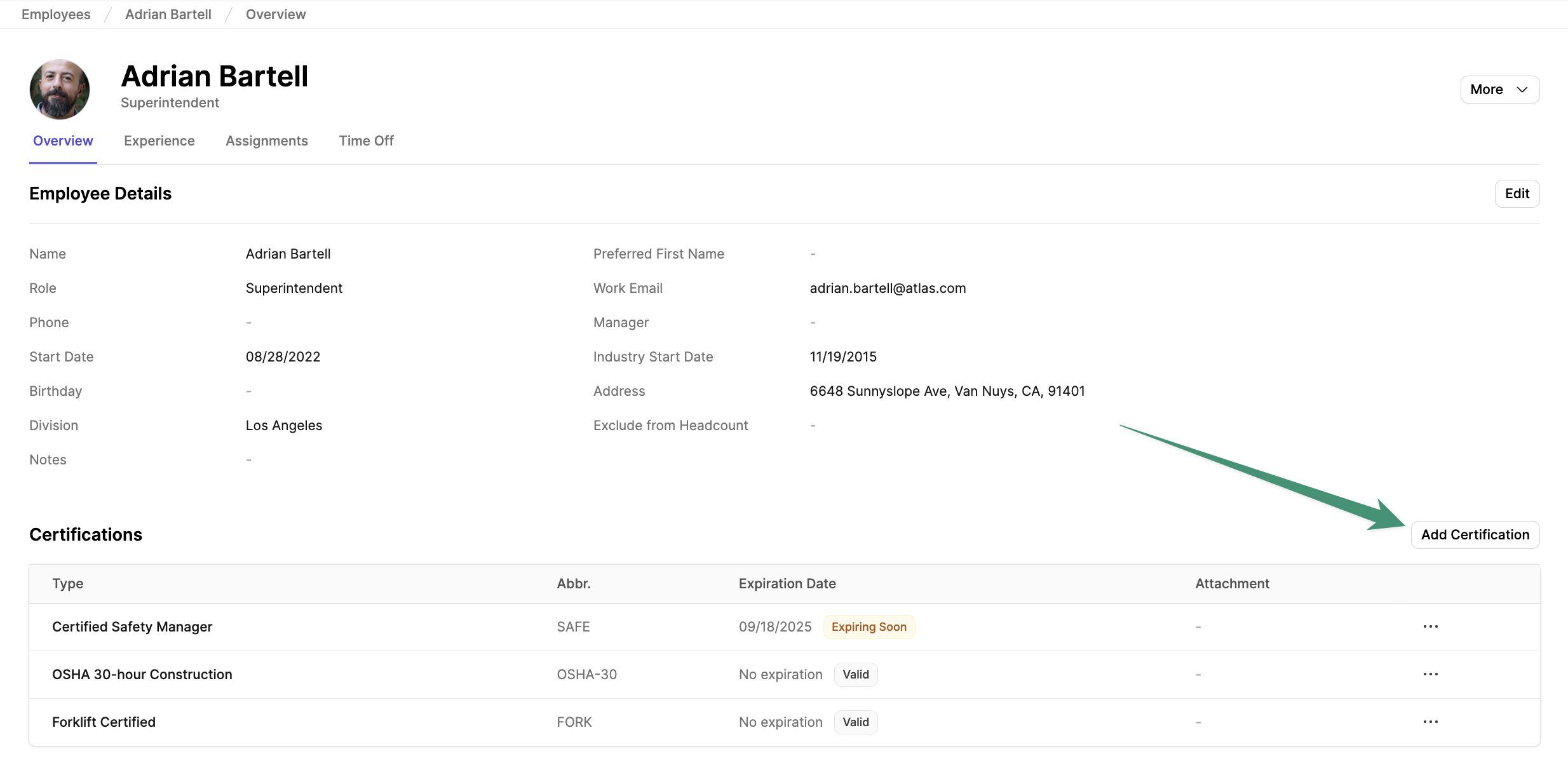Click the SAFE abbreviation cell
Image resolution: width=1568 pixels, height=770 pixels.
573,627
